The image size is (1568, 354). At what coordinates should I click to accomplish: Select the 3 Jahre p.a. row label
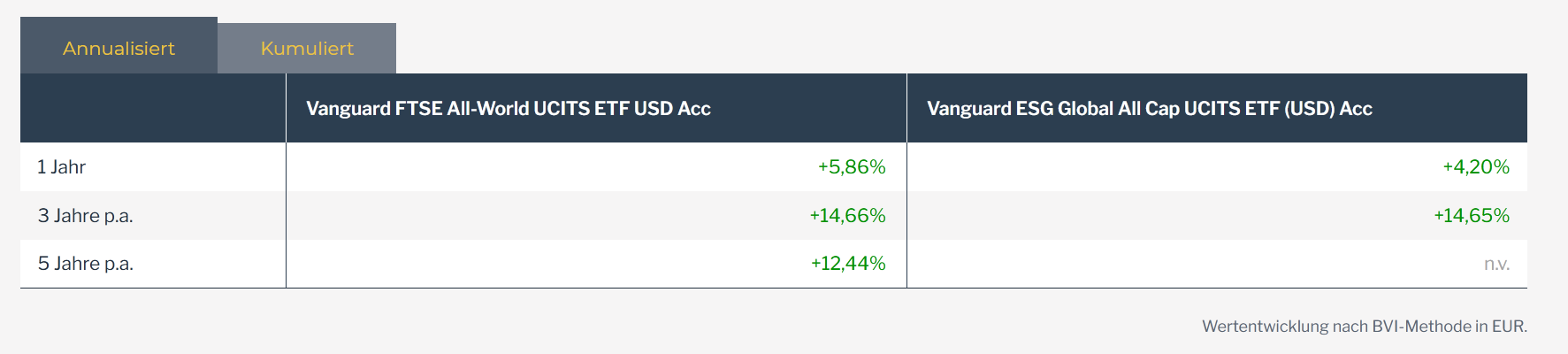pyautogui.click(x=85, y=216)
